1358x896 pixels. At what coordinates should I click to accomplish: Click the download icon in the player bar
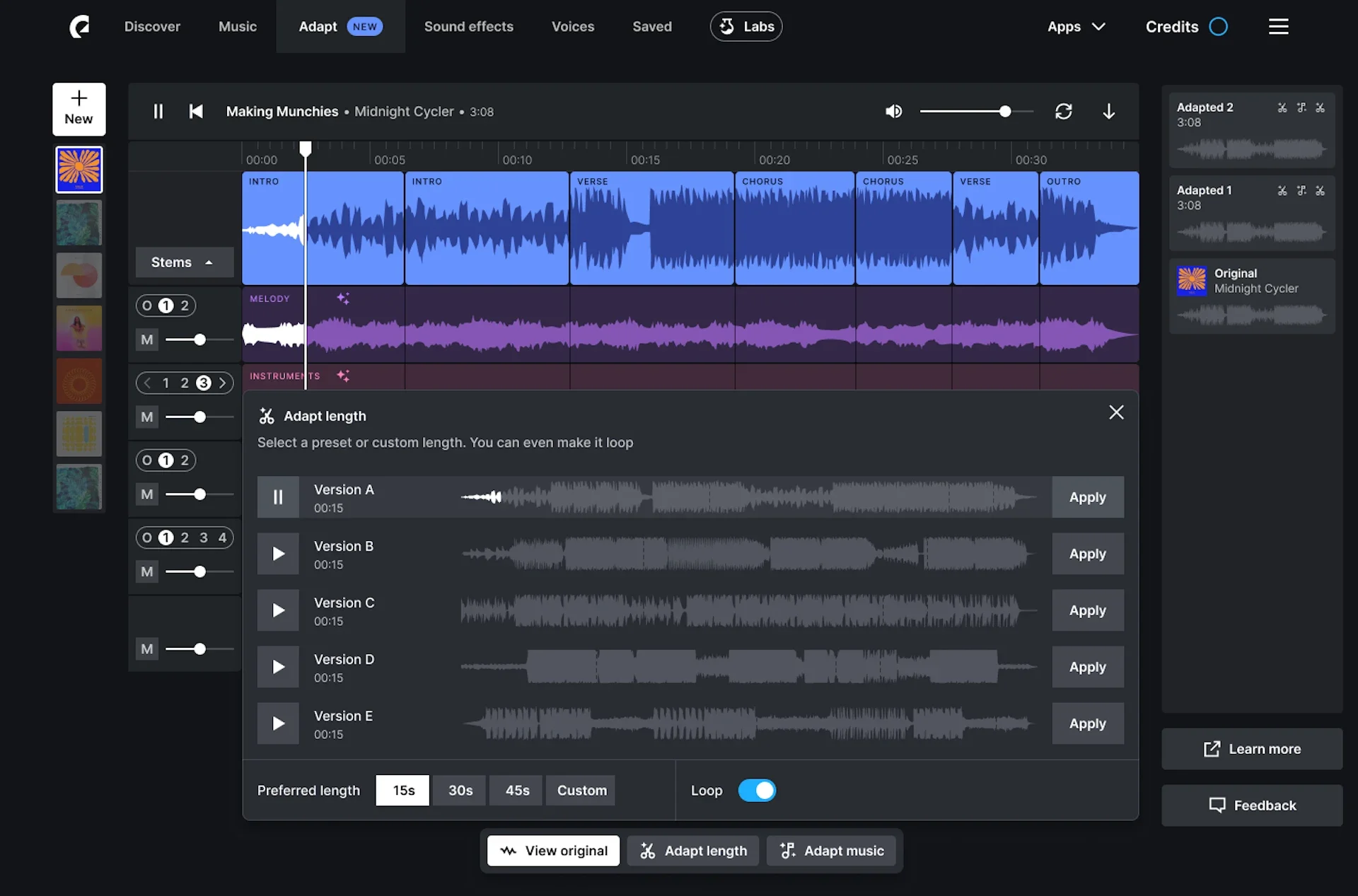[x=1108, y=111]
